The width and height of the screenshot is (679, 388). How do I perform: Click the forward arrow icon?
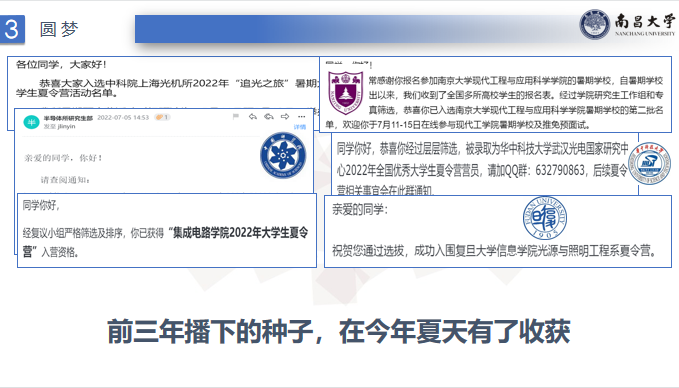pyautogui.click(x=285, y=116)
